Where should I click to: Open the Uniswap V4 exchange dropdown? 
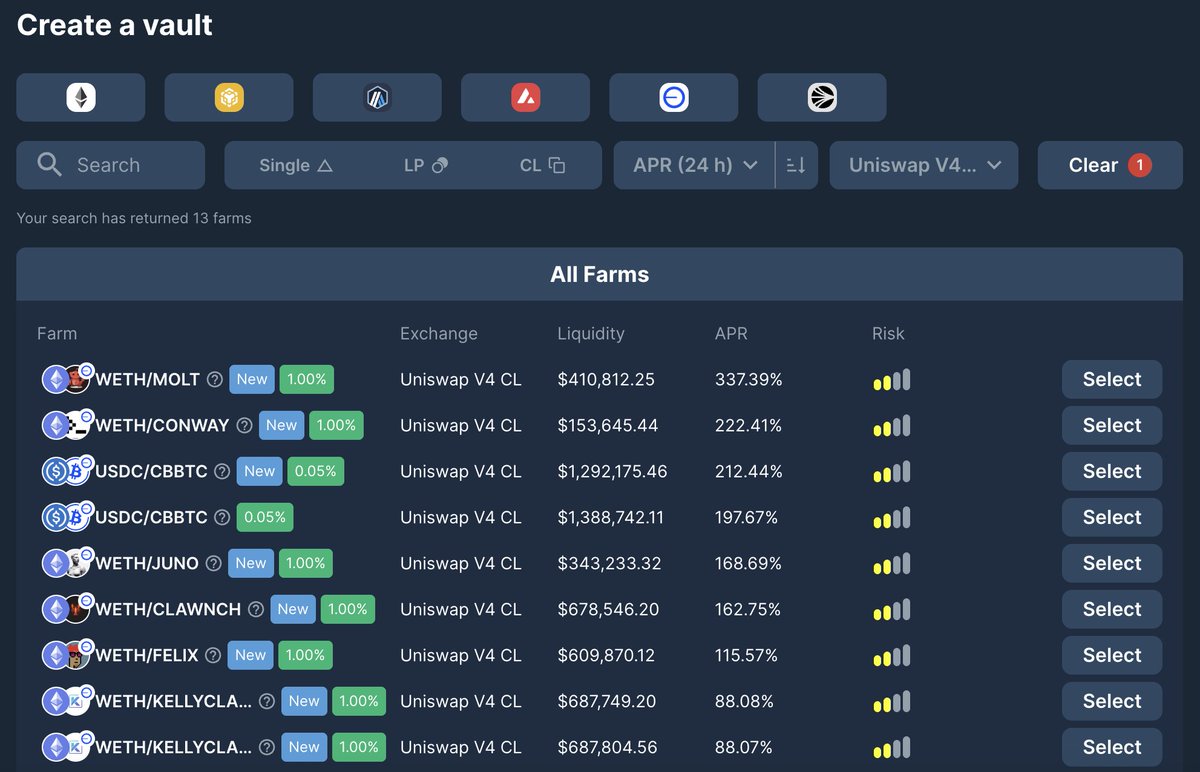click(x=924, y=165)
